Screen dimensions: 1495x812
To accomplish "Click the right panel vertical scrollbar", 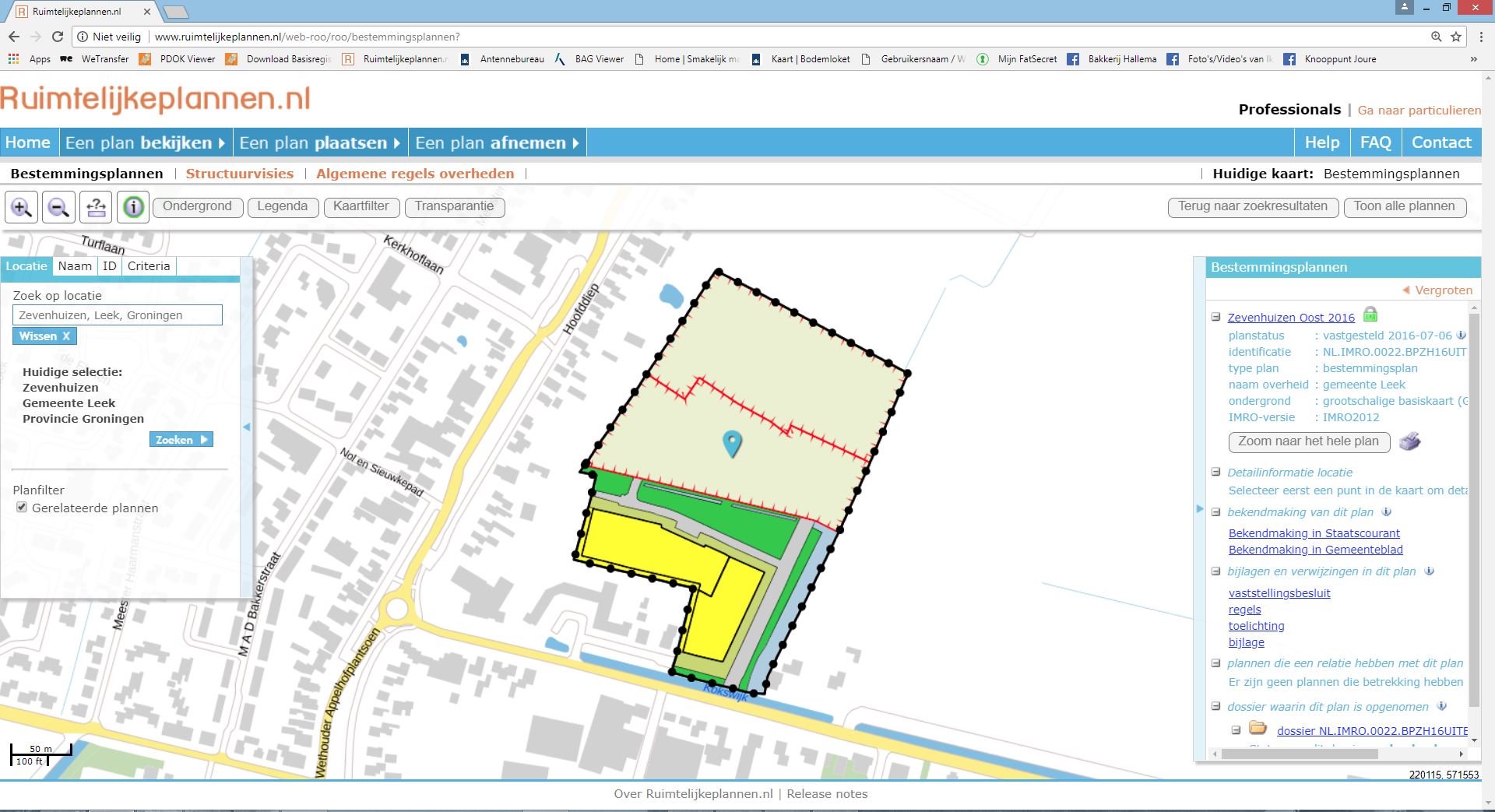I will 1473,510.
